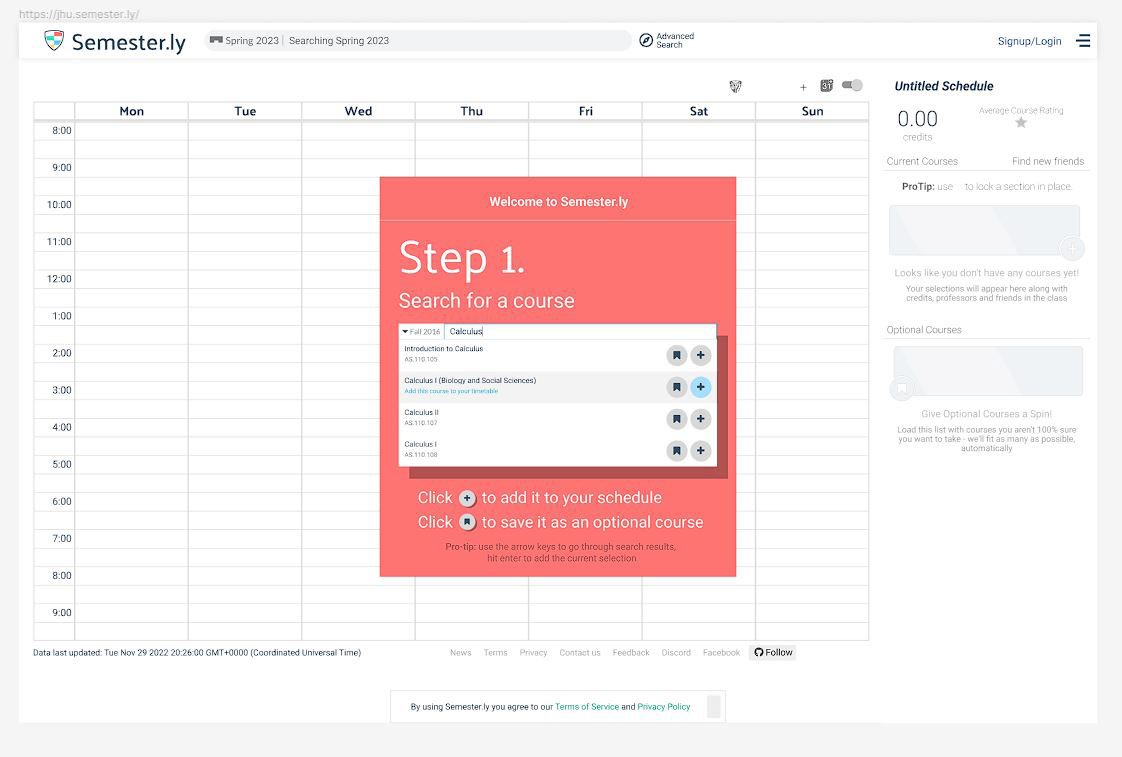Viewport: 1122px width, 757px height.
Task: Open Terms of Service in the cookie banner
Action: click(587, 707)
